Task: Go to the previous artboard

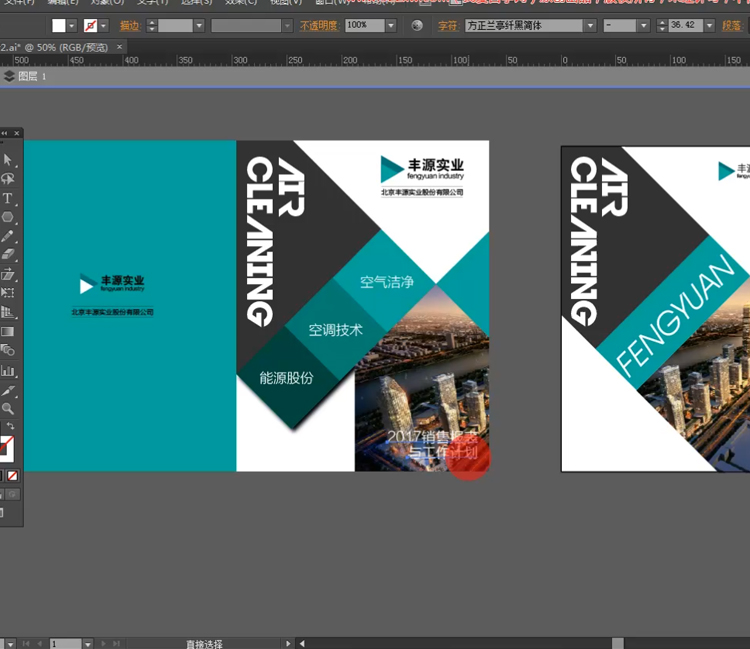Action: tap(39, 644)
